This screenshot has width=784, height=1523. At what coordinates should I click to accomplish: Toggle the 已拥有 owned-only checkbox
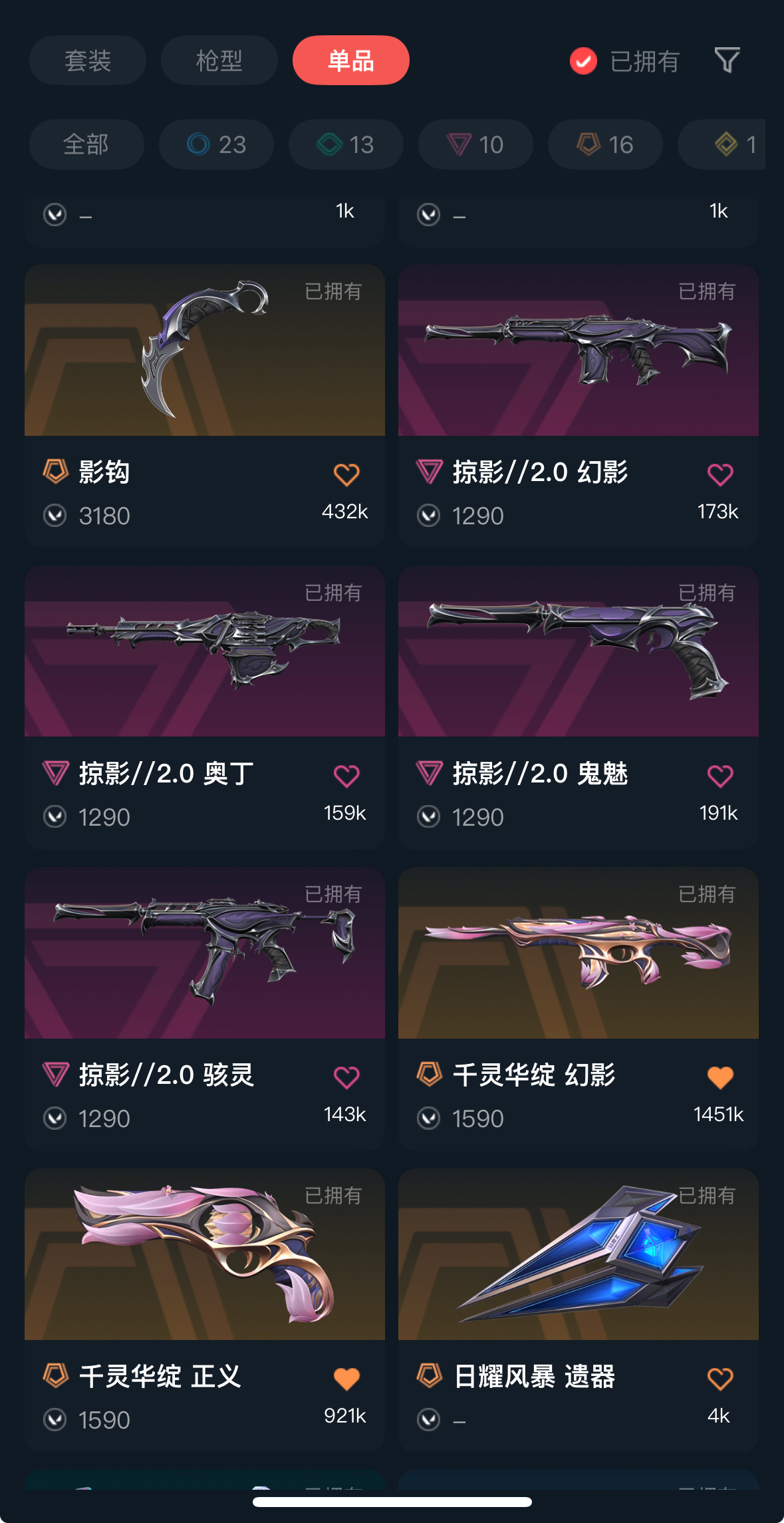[x=583, y=61]
